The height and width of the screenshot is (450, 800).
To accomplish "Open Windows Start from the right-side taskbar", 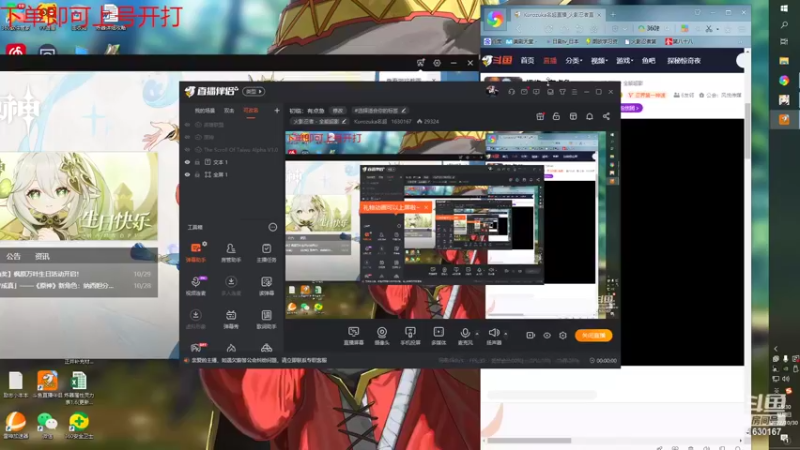I will (784, 9).
